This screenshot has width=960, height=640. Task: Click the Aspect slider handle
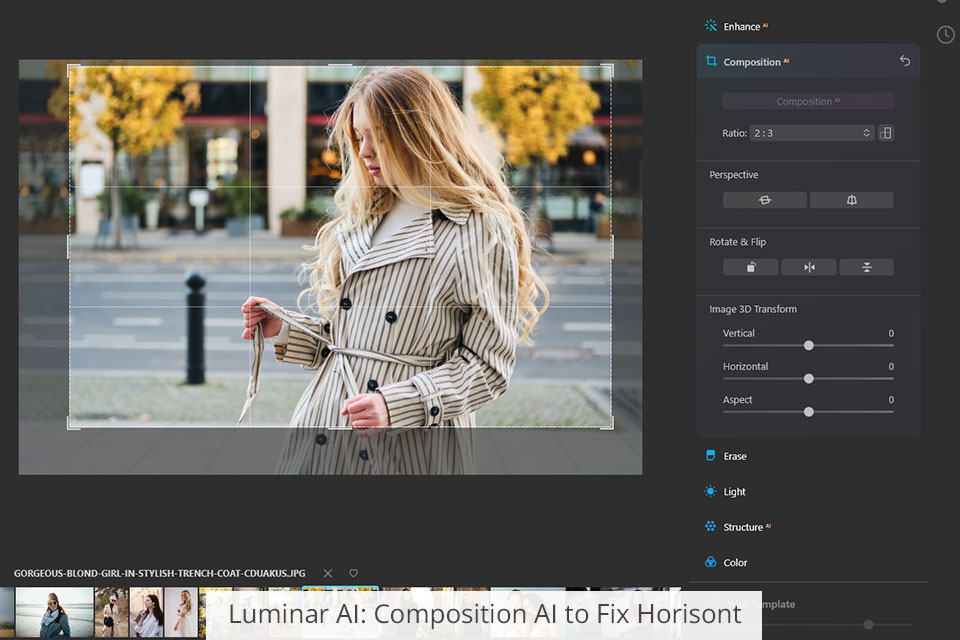(809, 412)
